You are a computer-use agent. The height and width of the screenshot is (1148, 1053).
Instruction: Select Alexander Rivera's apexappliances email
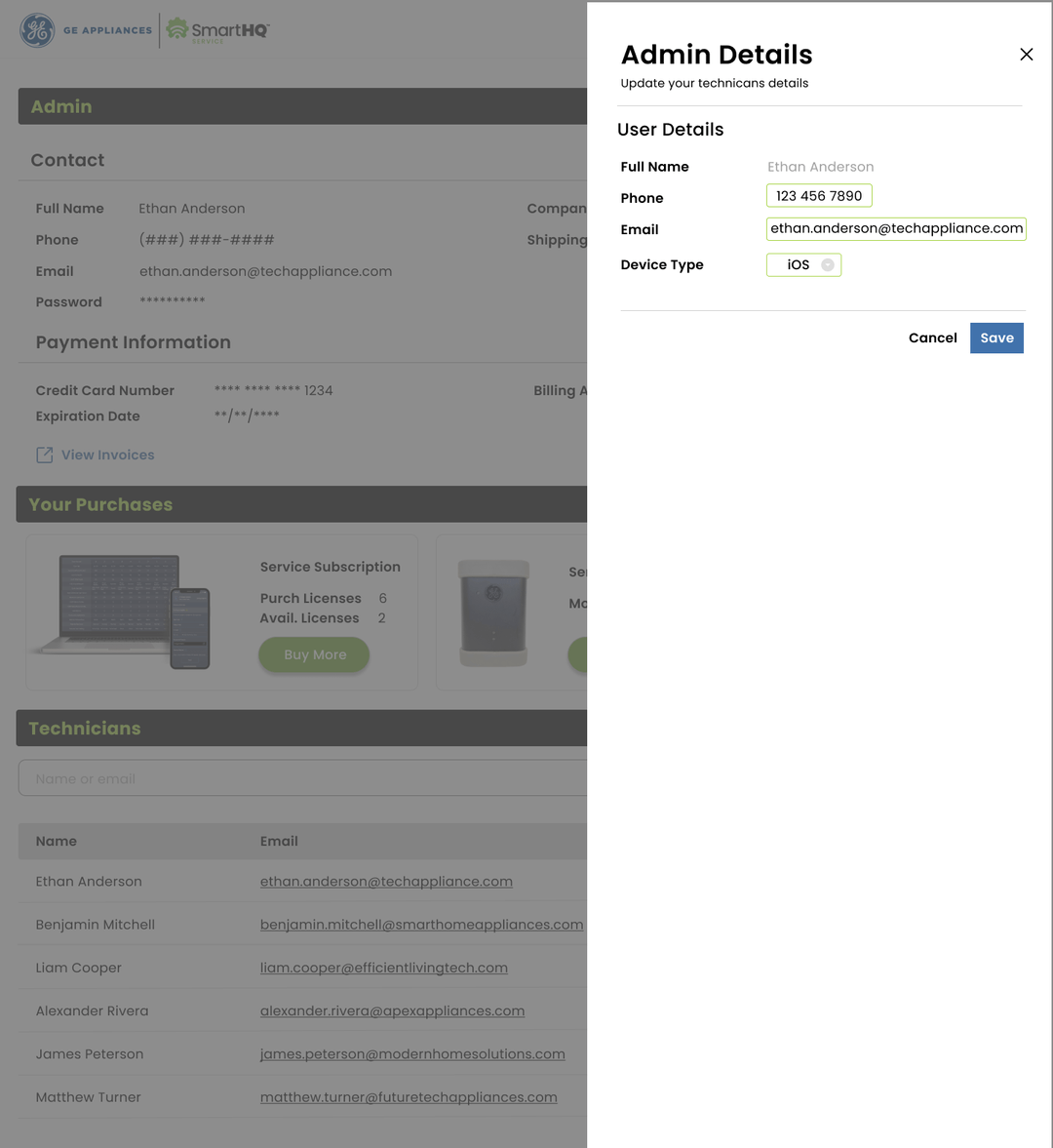pos(392,1010)
